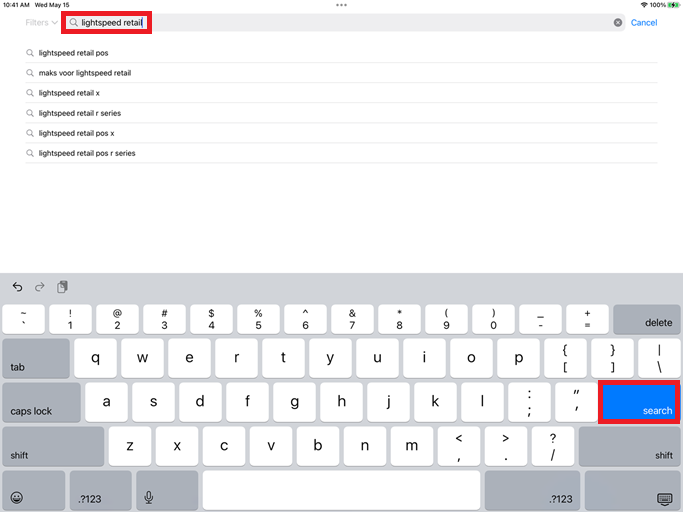Screen dimensions: 683x512
Task: Tap the colon and semicolon key
Action: coord(529,402)
